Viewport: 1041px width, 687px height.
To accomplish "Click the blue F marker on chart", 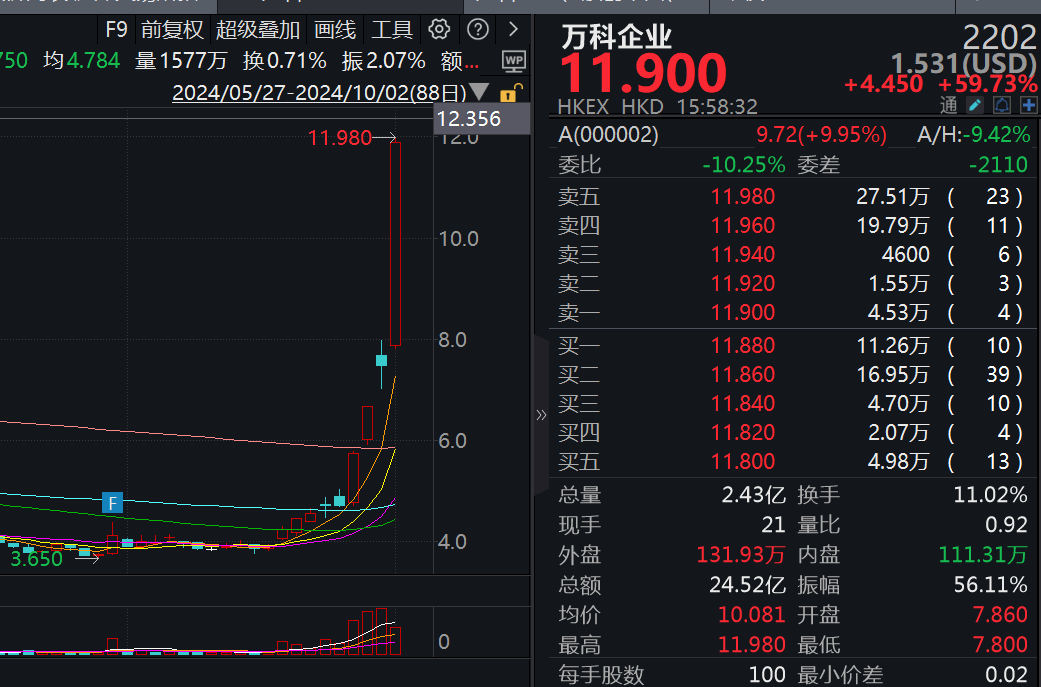I will click(x=113, y=503).
